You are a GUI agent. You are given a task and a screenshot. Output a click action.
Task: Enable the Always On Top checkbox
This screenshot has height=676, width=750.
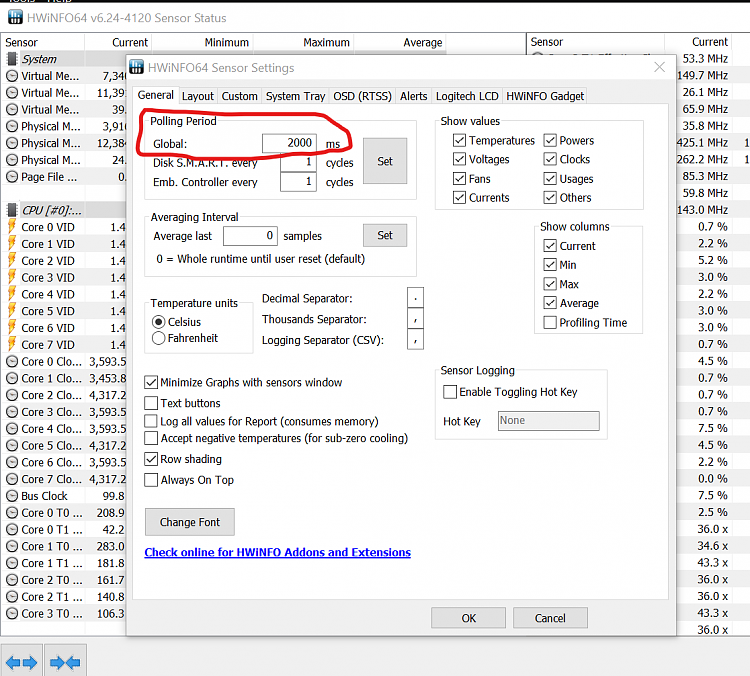[x=151, y=480]
